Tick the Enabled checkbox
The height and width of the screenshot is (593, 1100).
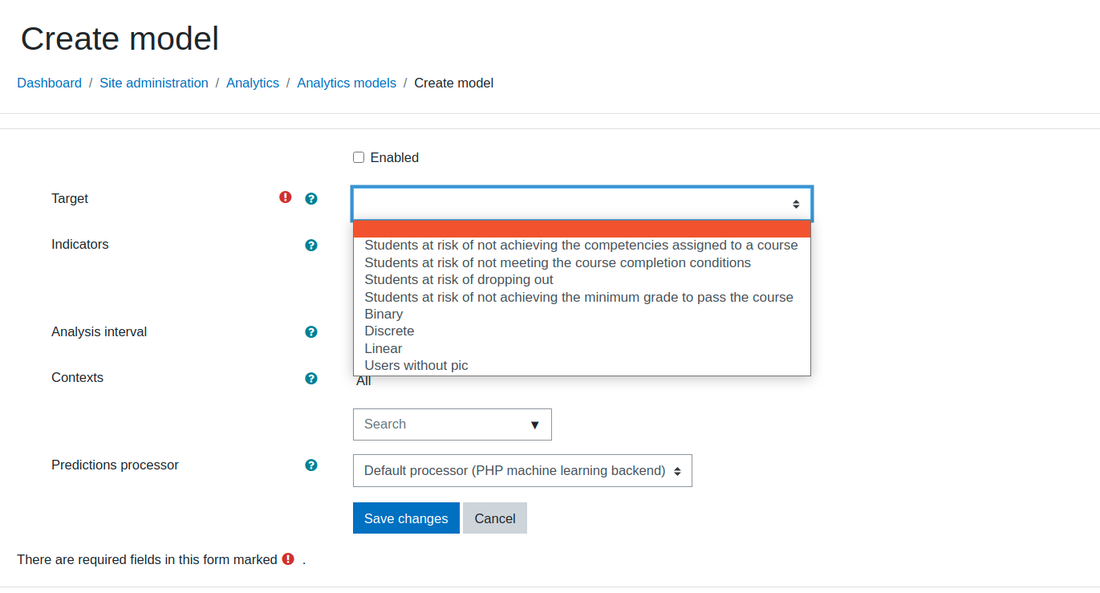pos(358,157)
